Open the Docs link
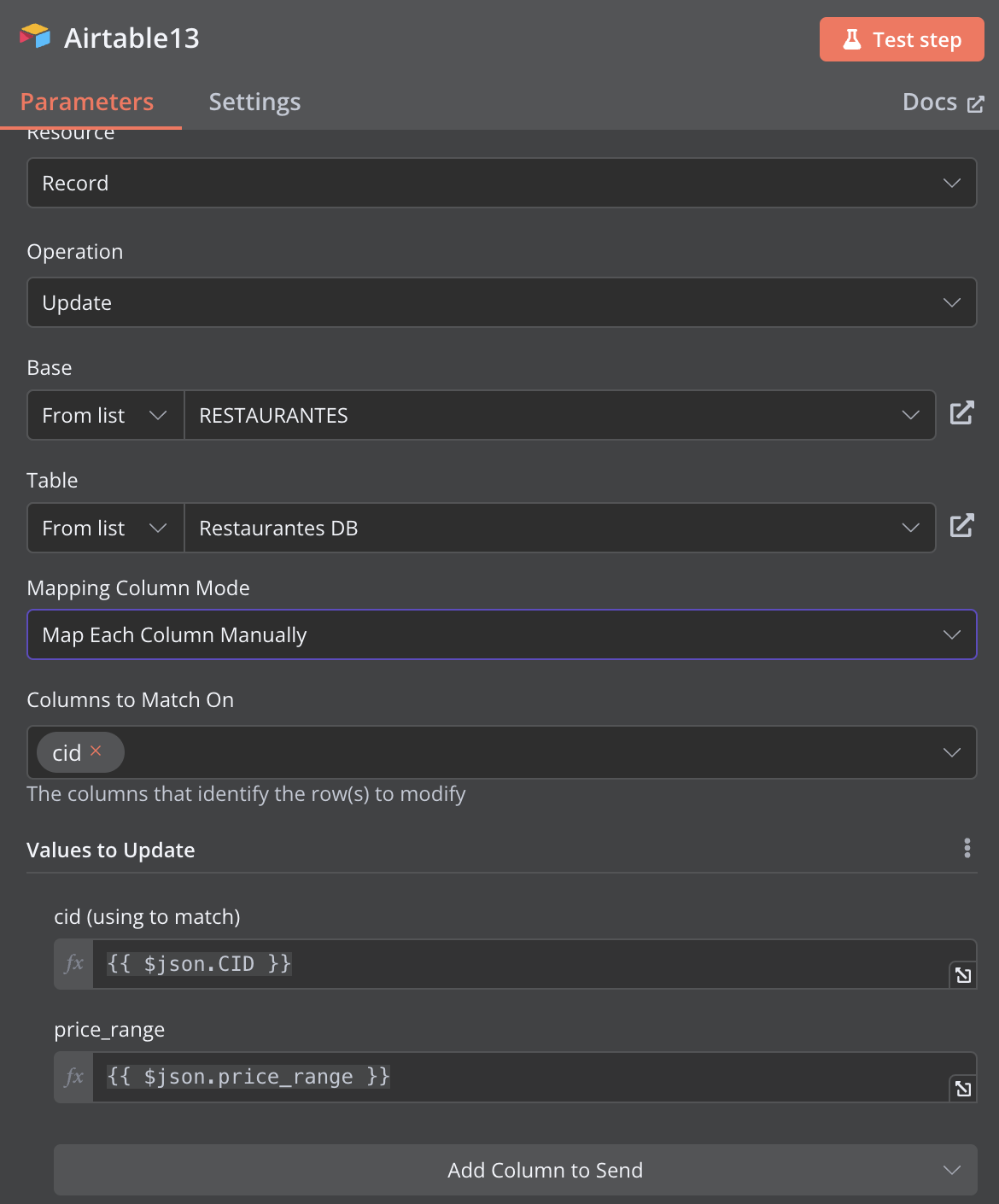Screen dimensions: 999x1204 click(x=943, y=102)
